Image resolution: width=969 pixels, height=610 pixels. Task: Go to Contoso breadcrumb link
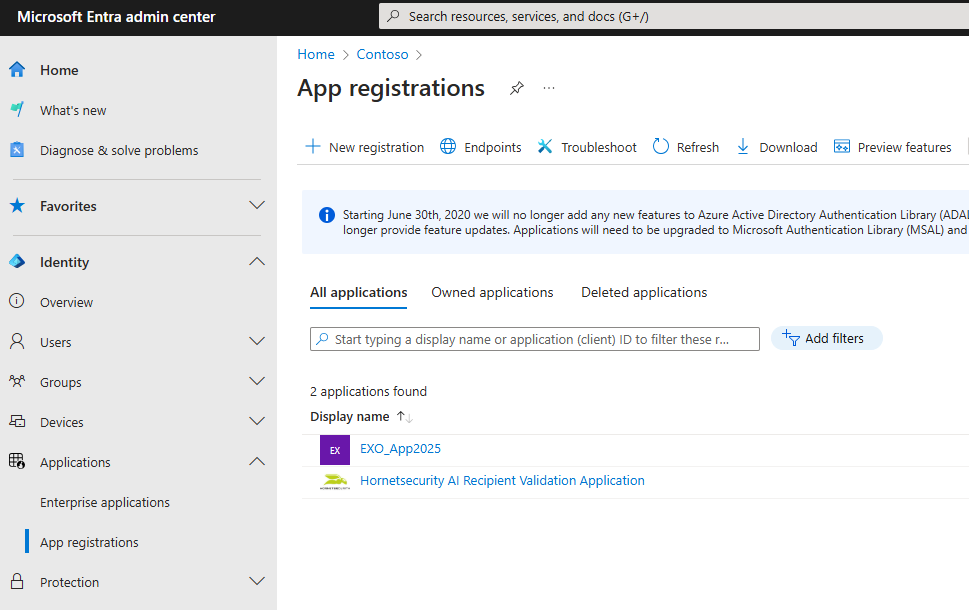pyautogui.click(x=382, y=54)
